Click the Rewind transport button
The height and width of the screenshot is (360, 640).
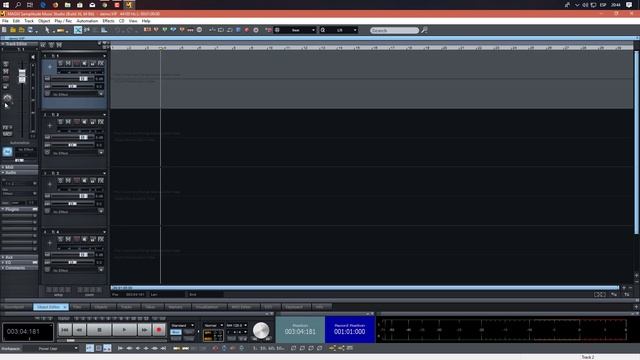(80, 330)
